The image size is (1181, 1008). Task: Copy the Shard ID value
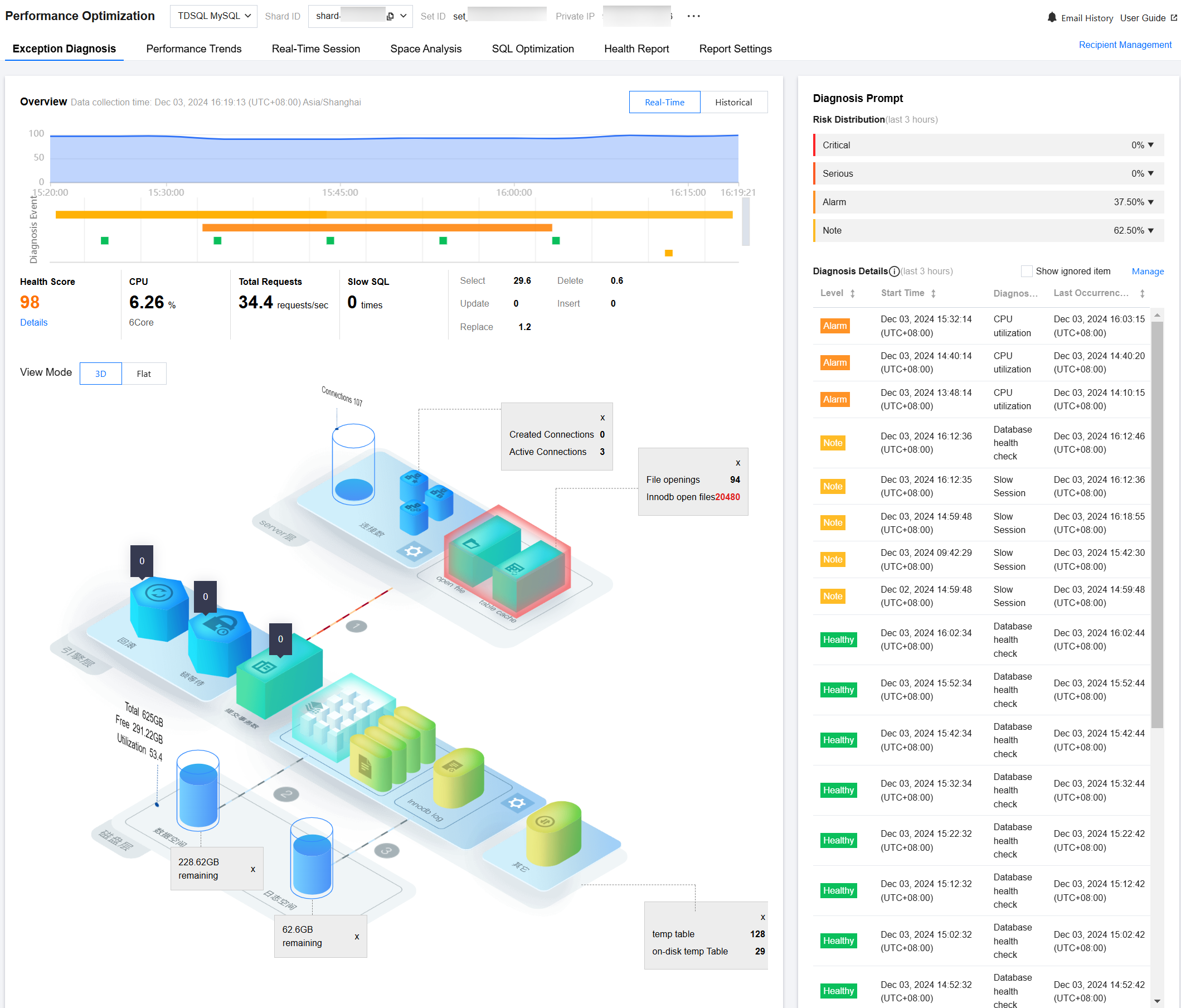[391, 17]
